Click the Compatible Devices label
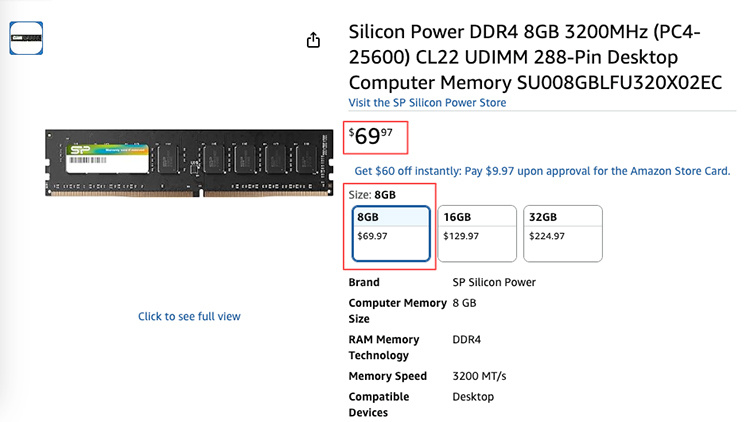 [381, 404]
